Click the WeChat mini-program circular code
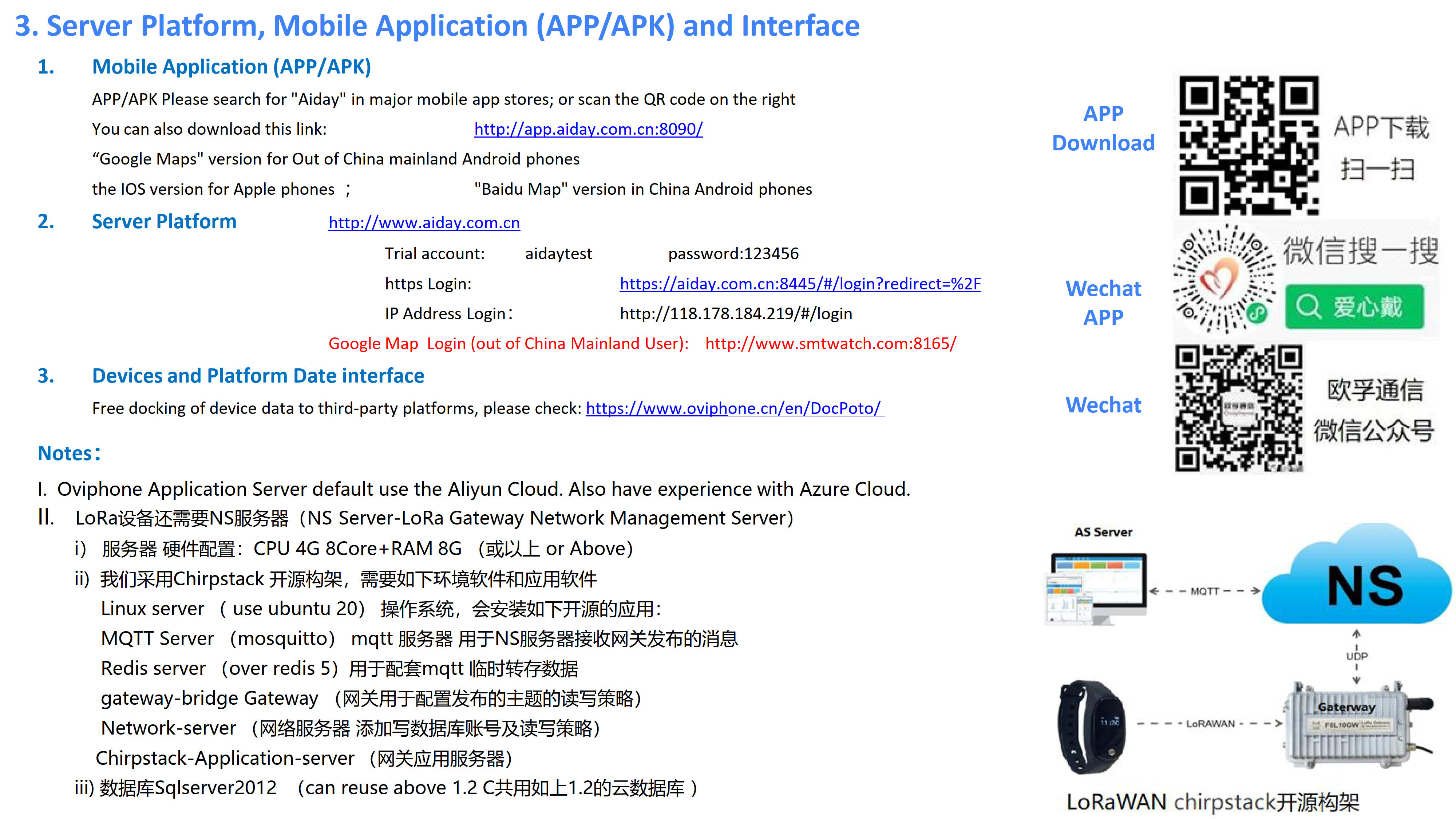This screenshot has height=819, width=1456. 1224,279
